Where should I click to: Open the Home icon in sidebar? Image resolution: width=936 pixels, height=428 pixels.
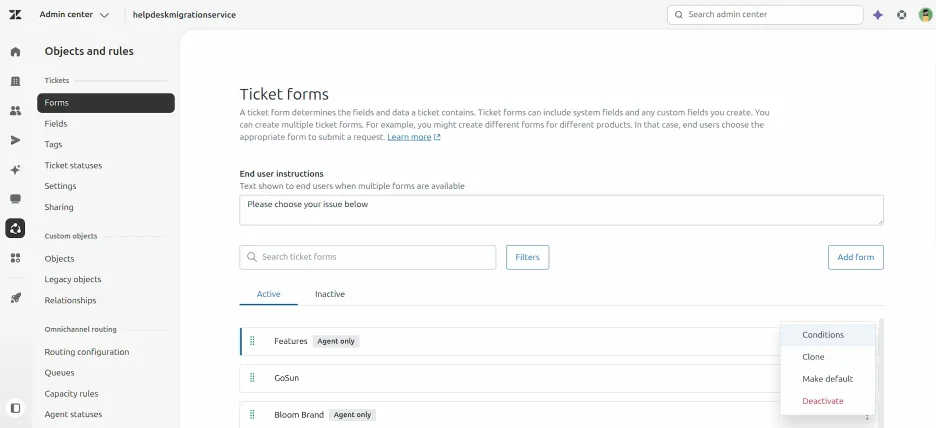point(16,52)
